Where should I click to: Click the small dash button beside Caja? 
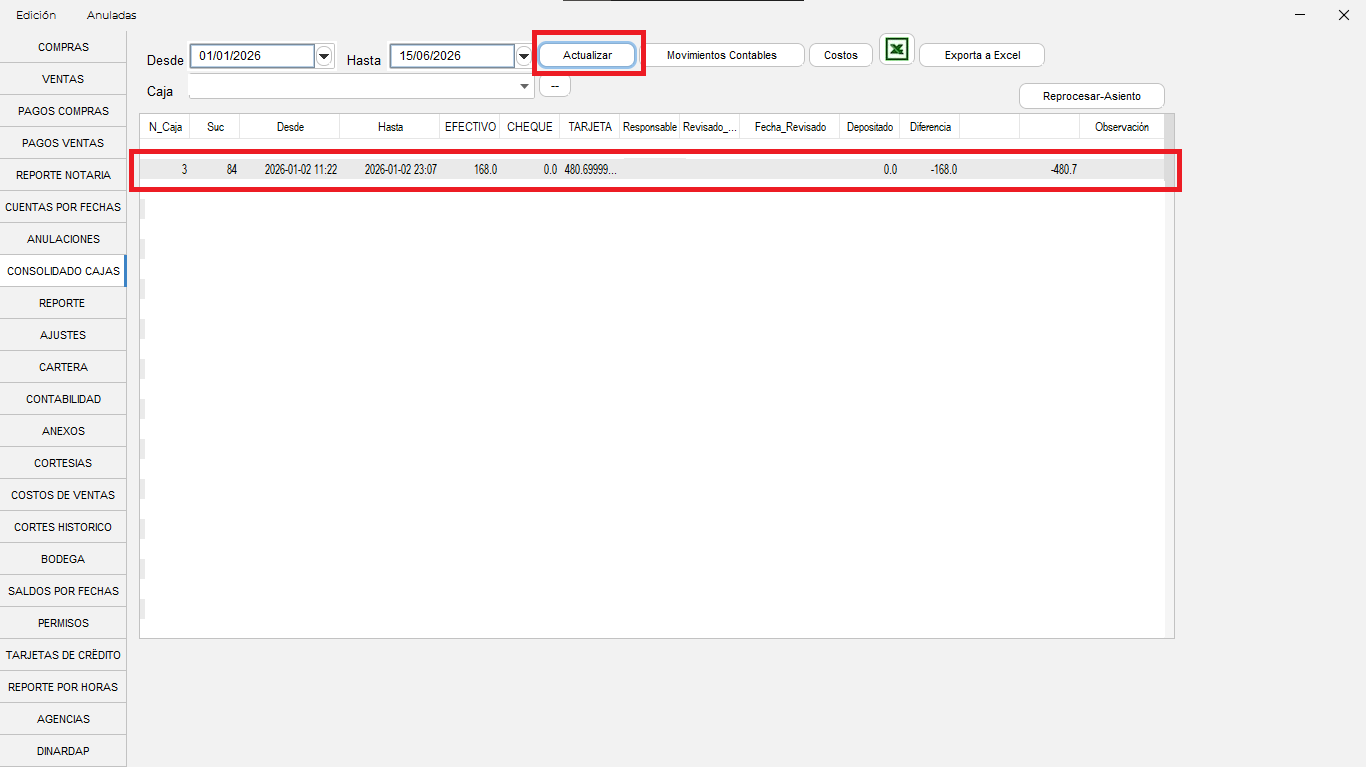tap(555, 87)
